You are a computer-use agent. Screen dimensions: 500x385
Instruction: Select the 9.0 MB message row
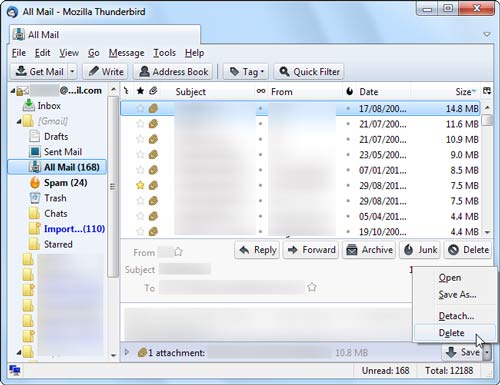point(300,155)
